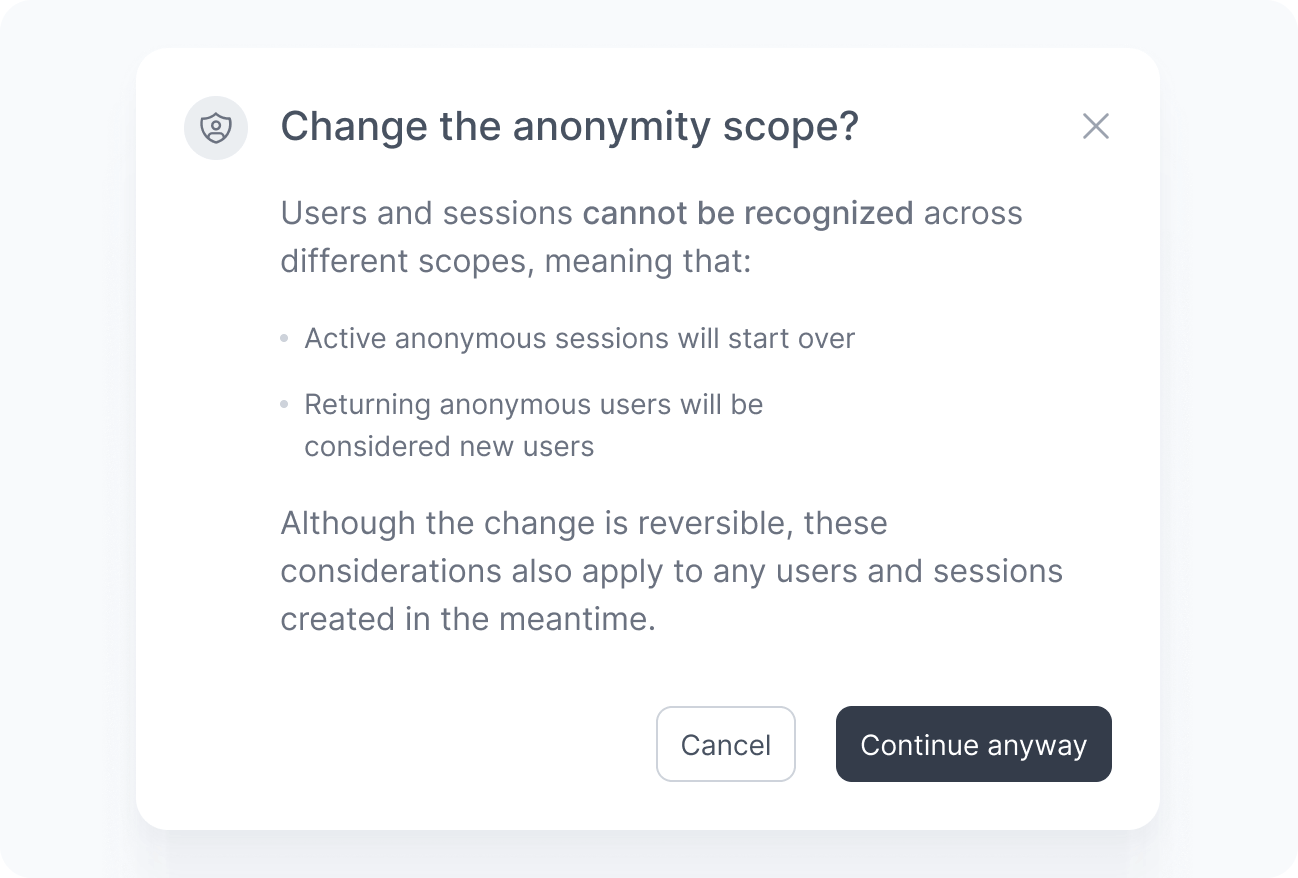
Task: Click the bullet point dot before Active sessions
Action: coord(283,338)
